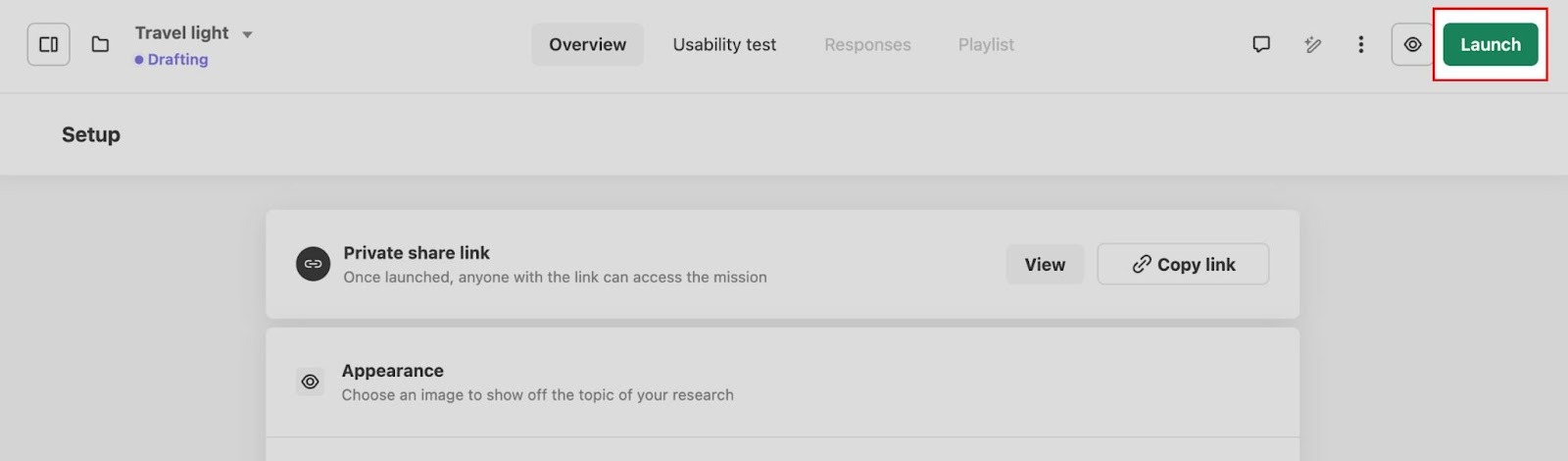Click the Private share link chain icon
1568x461 pixels.
click(x=313, y=264)
